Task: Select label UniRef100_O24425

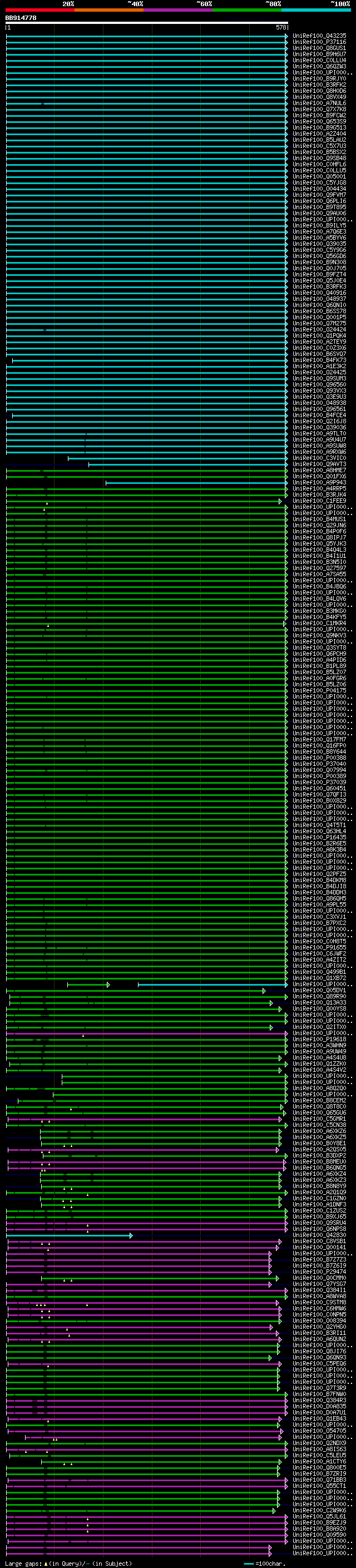Action: [x=319, y=373]
